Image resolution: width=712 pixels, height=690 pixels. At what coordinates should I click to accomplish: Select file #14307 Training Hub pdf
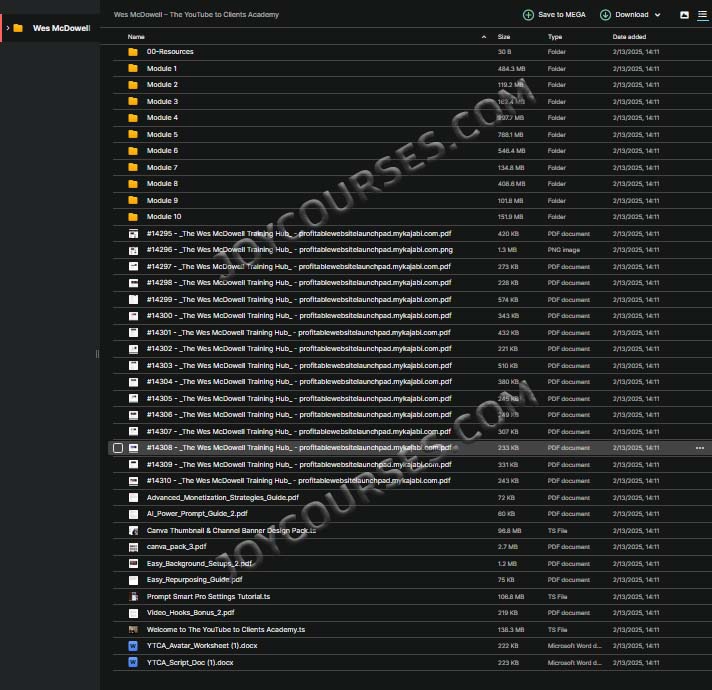(299, 432)
